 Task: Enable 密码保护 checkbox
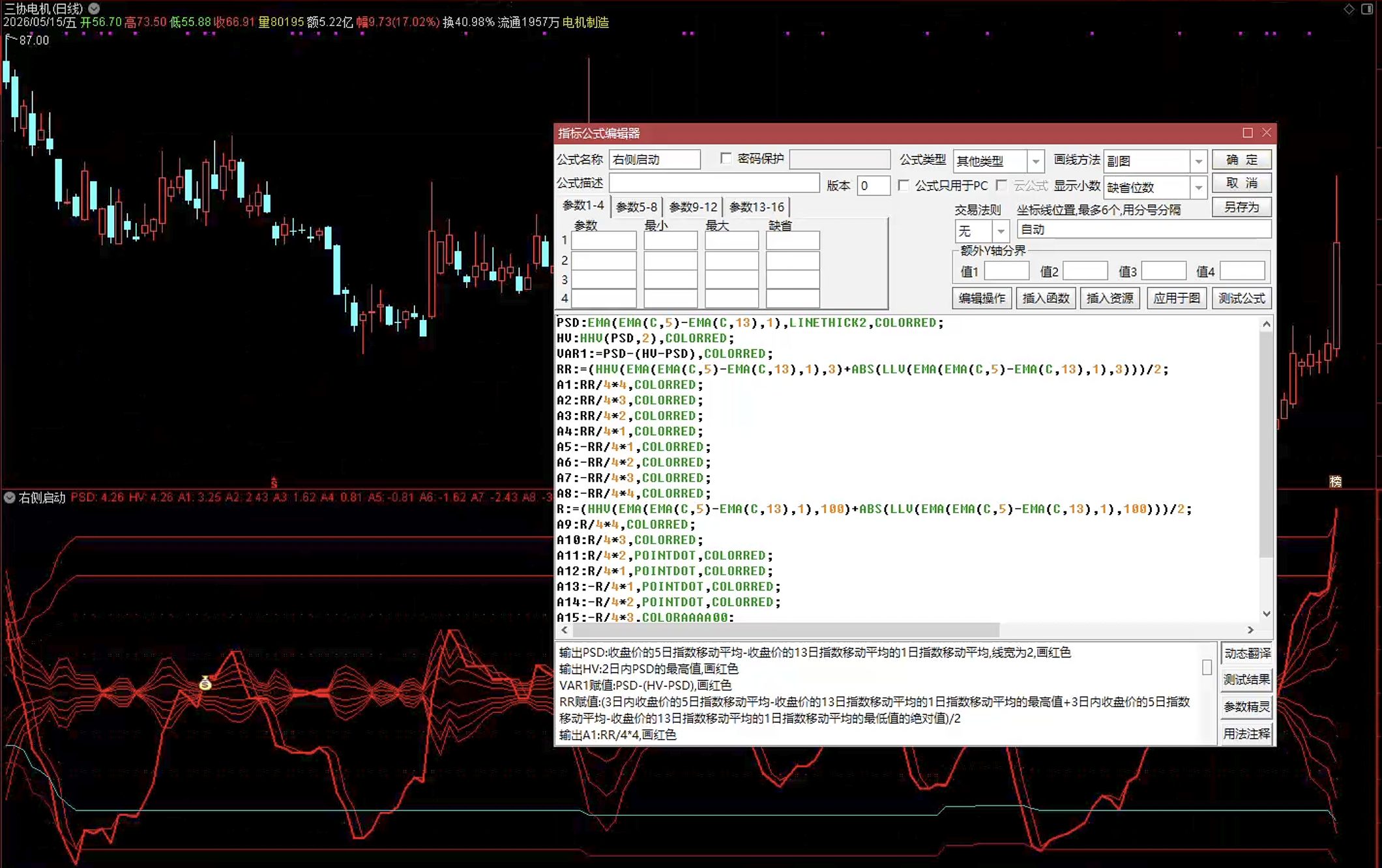click(x=726, y=158)
